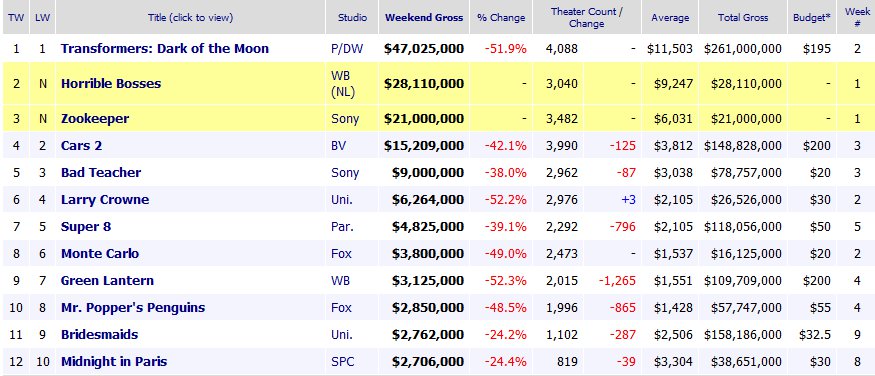Open the Horrible Bosses movie link
The image size is (875, 376).
coord(110,84)
